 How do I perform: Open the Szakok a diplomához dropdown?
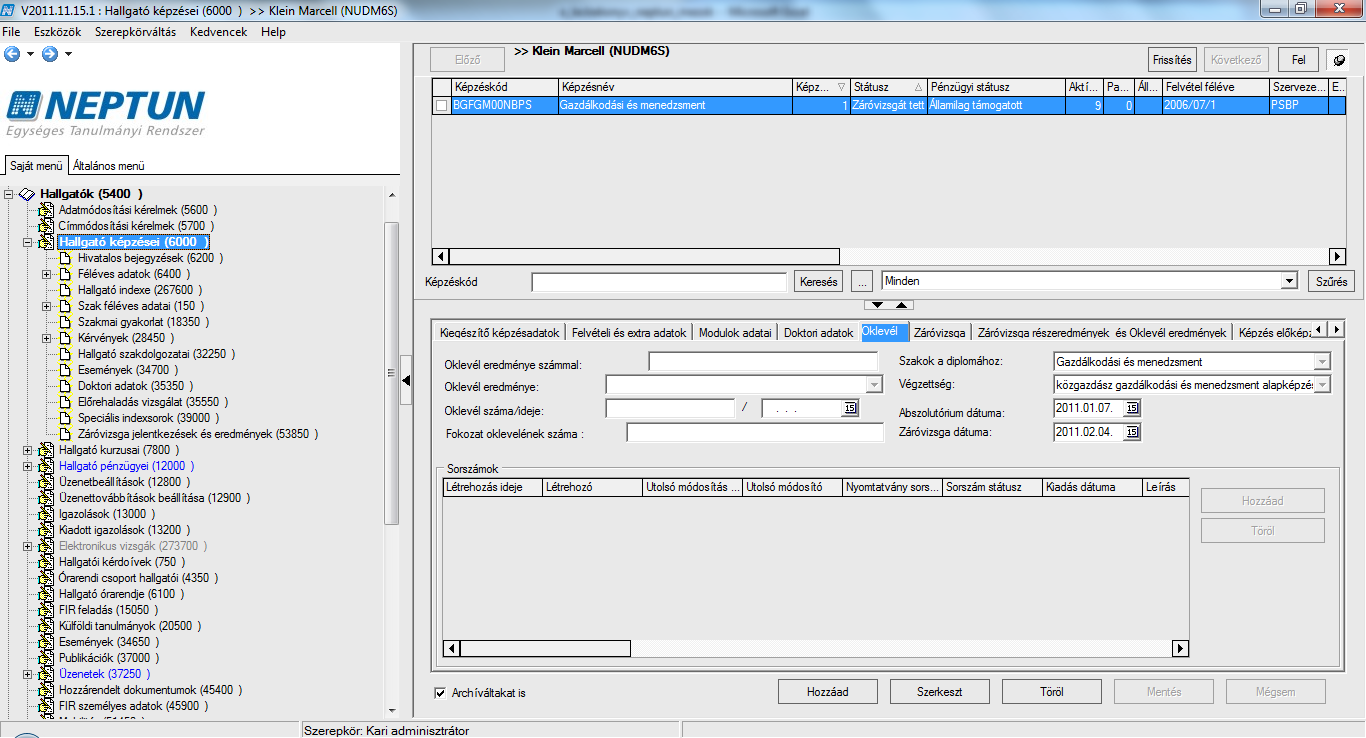click(1322, 362)
